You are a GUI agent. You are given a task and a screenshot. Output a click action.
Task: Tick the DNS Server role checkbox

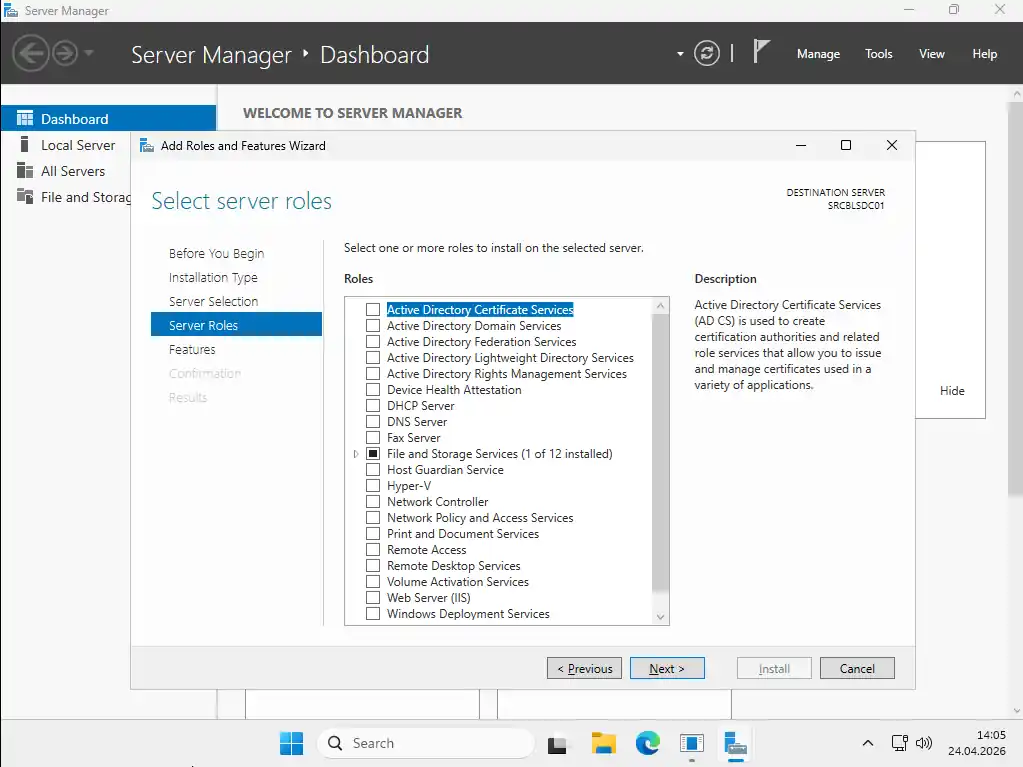(x=373, y=421)
